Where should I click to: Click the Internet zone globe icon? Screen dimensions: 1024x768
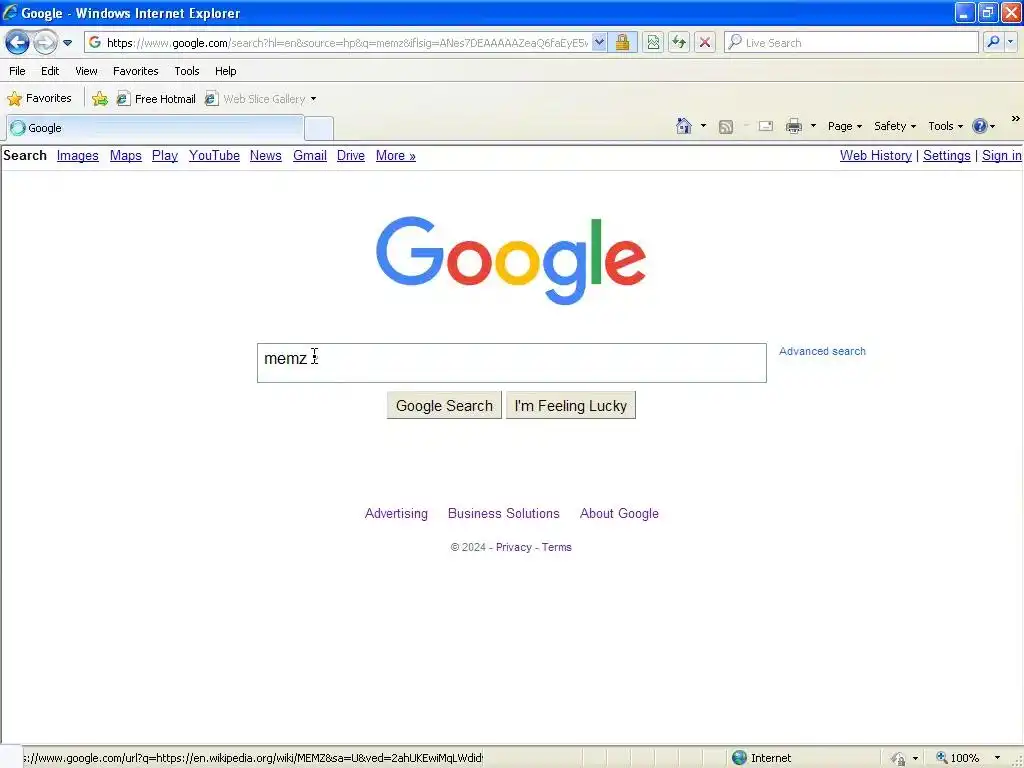(x=739, y=758)
